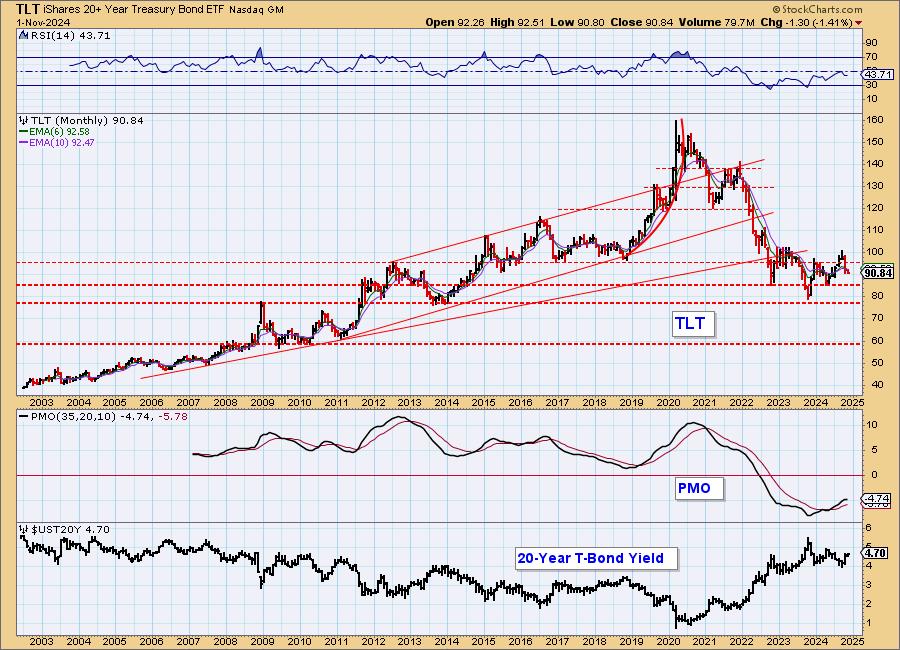Click the 4.70 yield value tag on right axis

(876, 553)
